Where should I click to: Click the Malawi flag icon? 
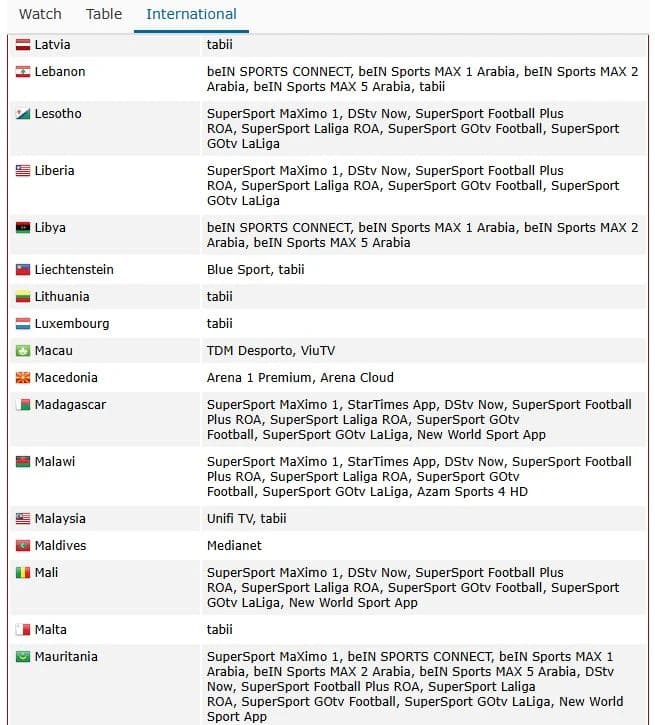pos(23,462)
